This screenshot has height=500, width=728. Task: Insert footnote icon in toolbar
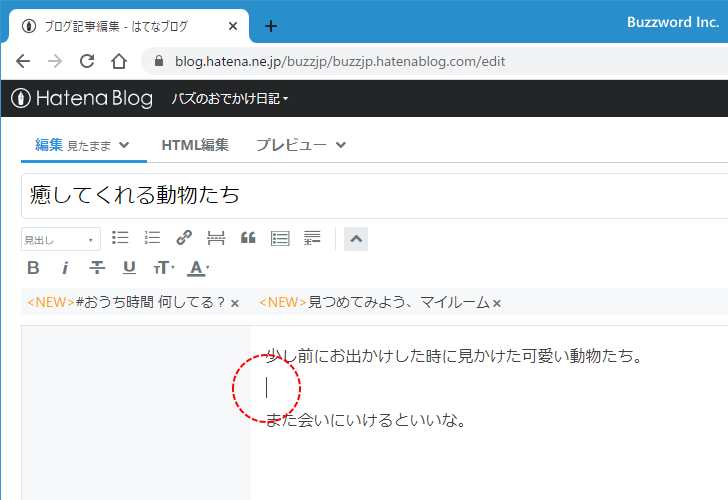coord(312,238)
